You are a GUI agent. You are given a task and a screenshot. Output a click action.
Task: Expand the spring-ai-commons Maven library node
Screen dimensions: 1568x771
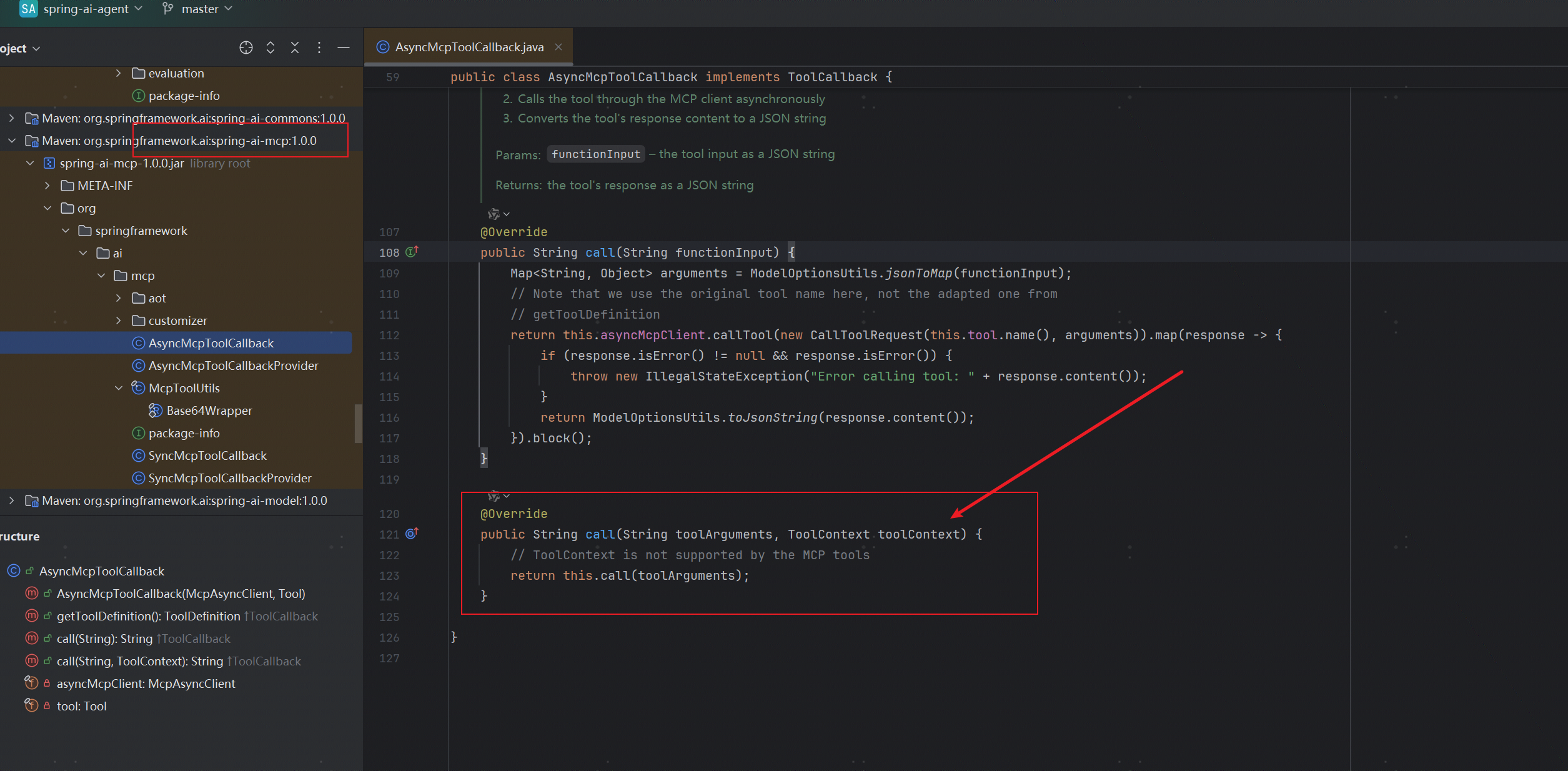(12, 118)
